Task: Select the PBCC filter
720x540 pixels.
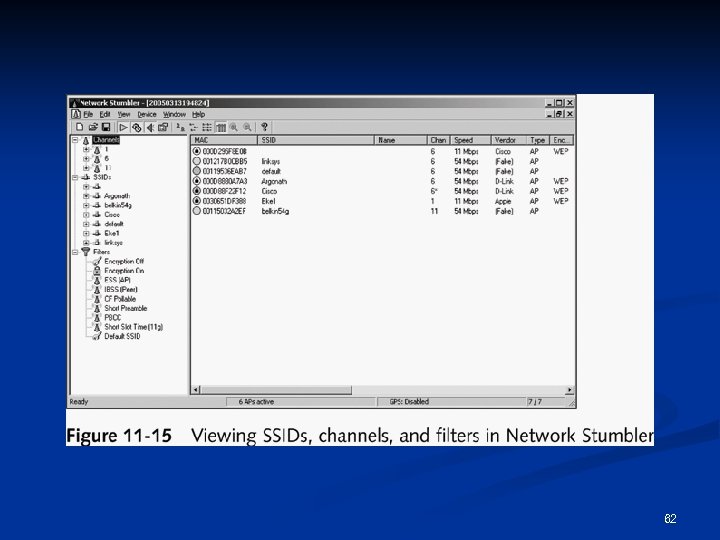Action: [113, 317]
